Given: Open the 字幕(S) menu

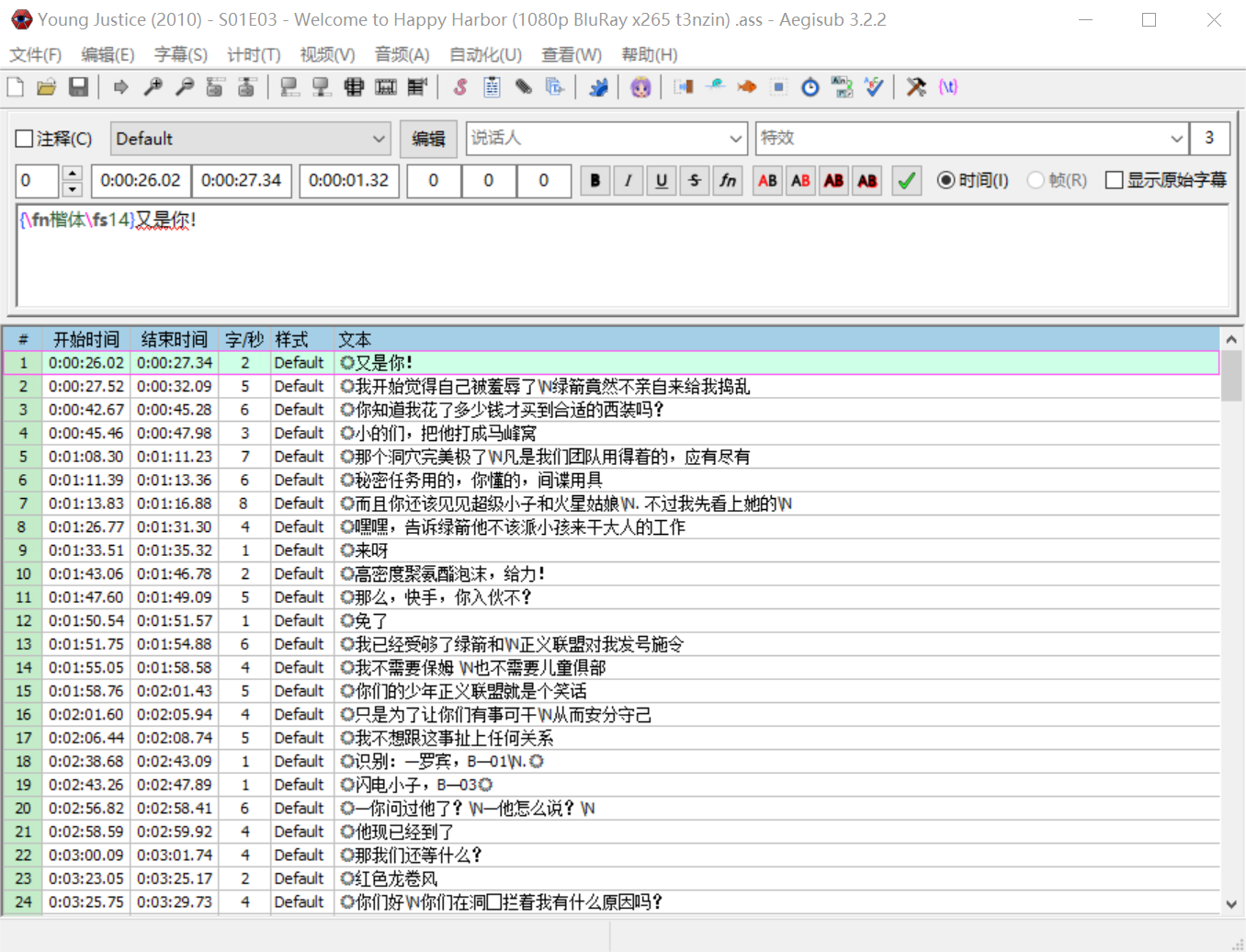Looking at the screenshot, I should tap(181, 55).
